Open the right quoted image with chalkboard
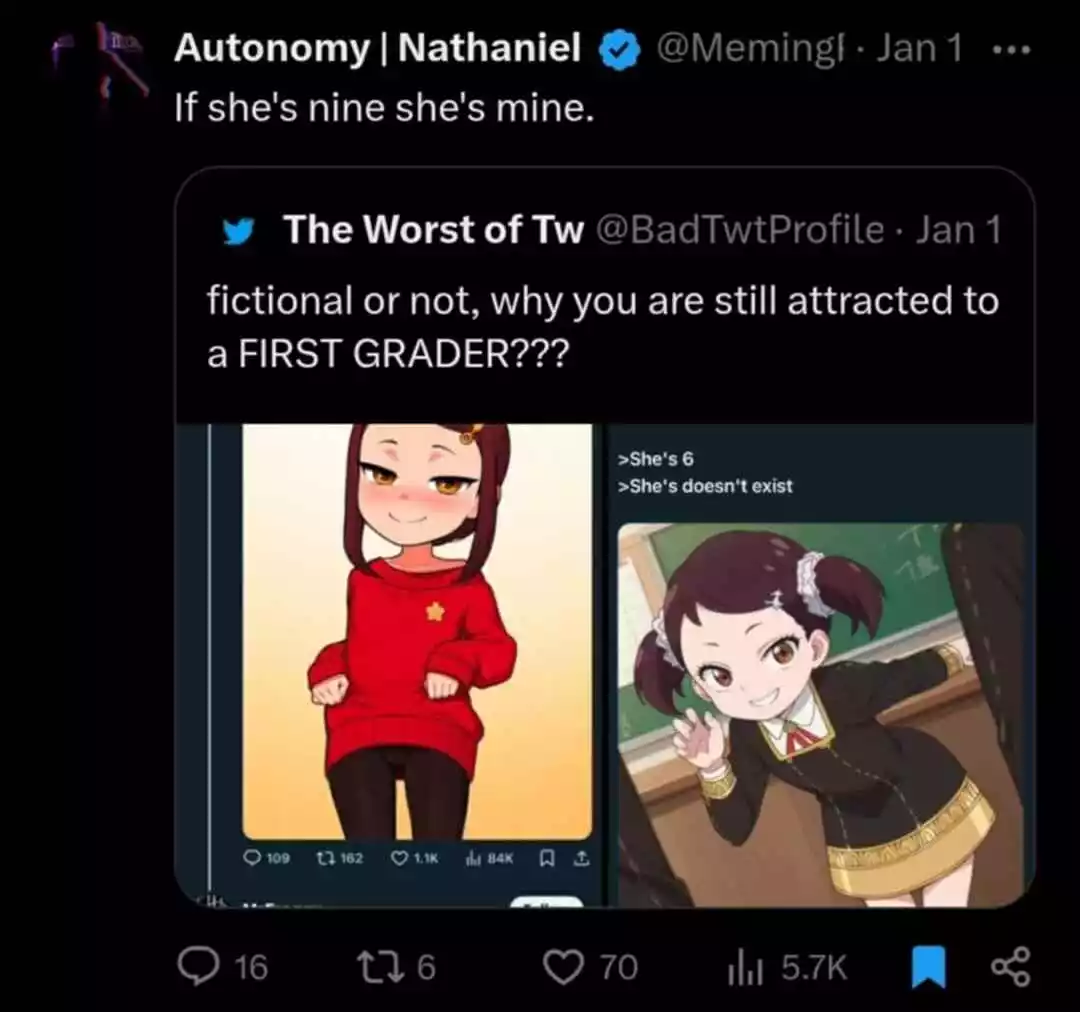Screen dimensions: 1080x1012 pyautogui.click(x=821, y=714)
